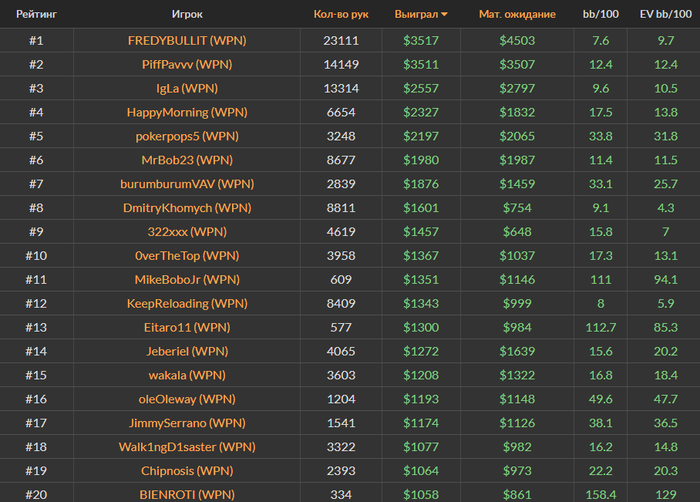
Task: Select EV bb/100 value 4.3
Action: point(666,208)
